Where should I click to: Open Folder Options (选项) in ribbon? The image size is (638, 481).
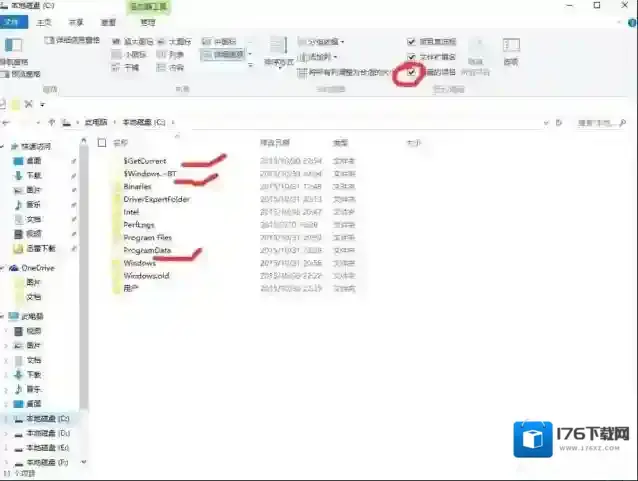pos(511,52)
